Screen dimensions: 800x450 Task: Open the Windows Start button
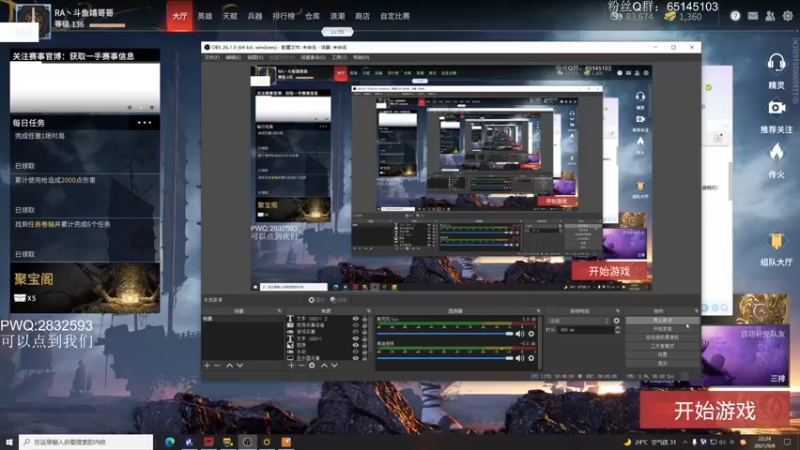pyautogui.click(x=9, y=442)
